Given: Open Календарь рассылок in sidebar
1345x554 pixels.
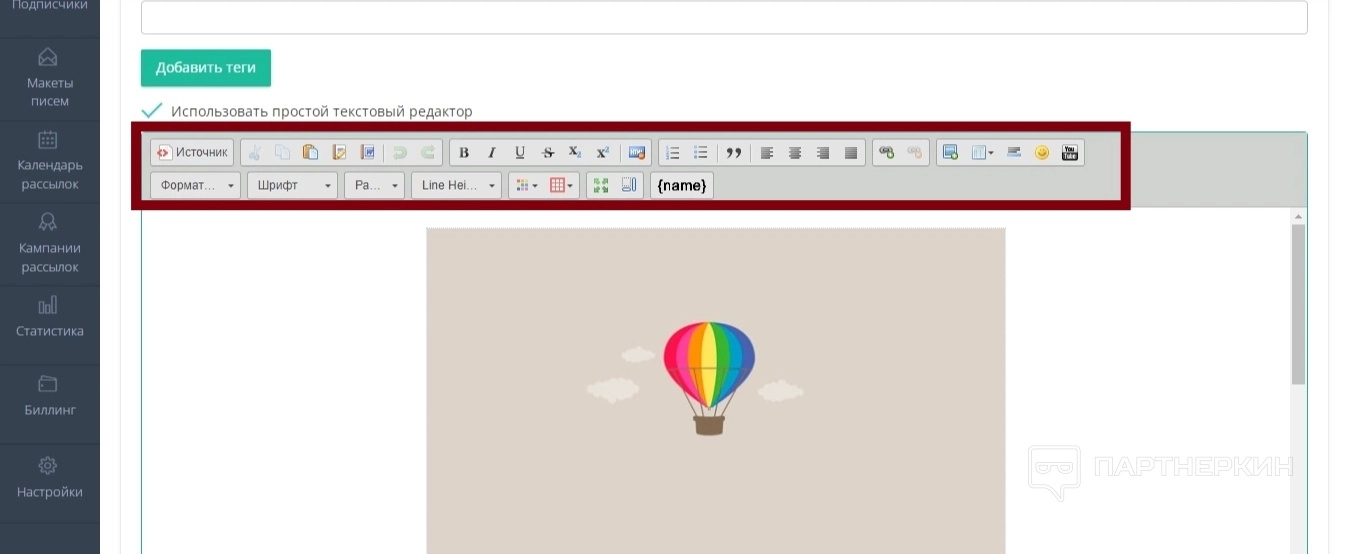Looking at the screenshot, I should [x=50, y=162].
